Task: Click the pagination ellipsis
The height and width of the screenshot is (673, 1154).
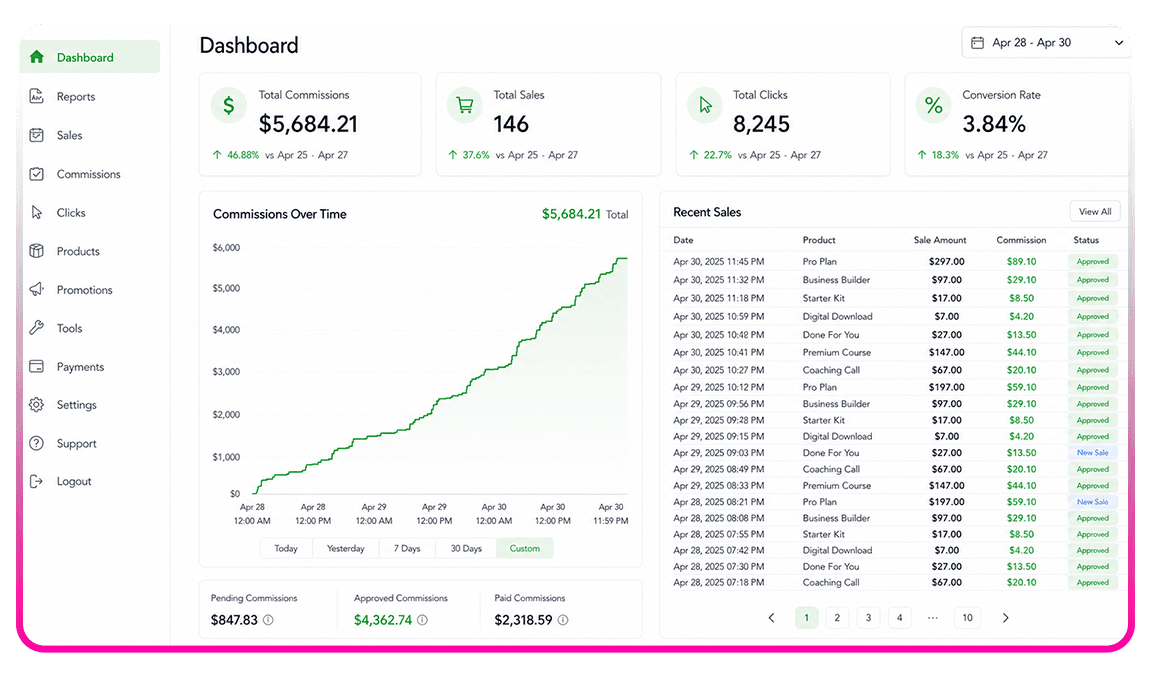Action: click(x=932, y=618)
